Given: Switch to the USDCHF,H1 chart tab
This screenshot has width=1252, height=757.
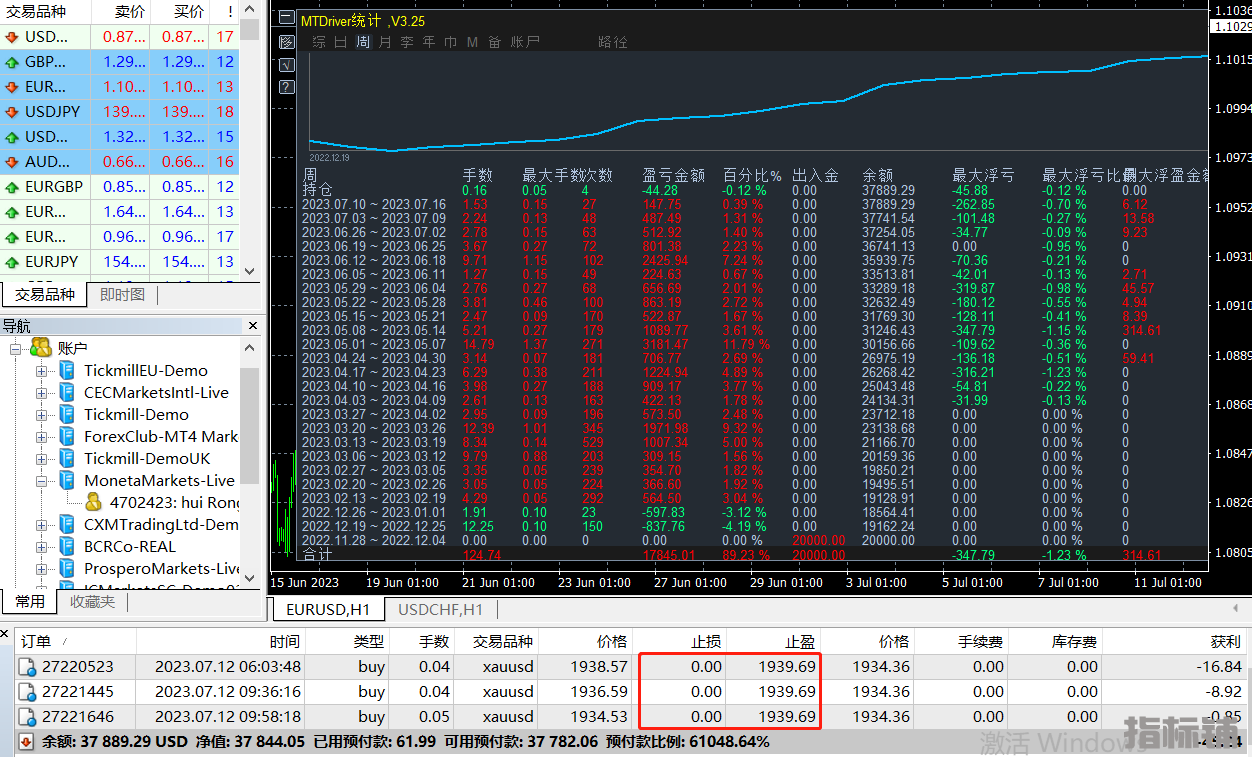Looking at the screenshot, I should pos(440,609).
